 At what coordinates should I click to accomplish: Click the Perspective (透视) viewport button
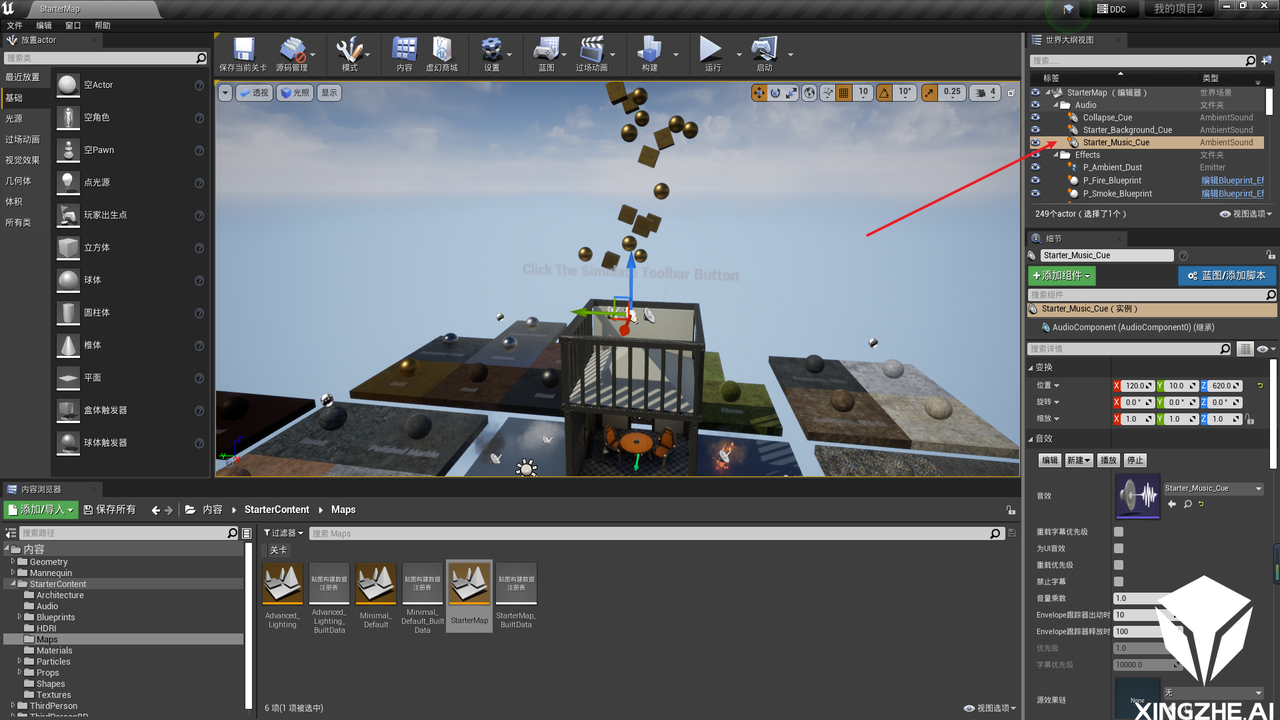click(x=254, y=92)
